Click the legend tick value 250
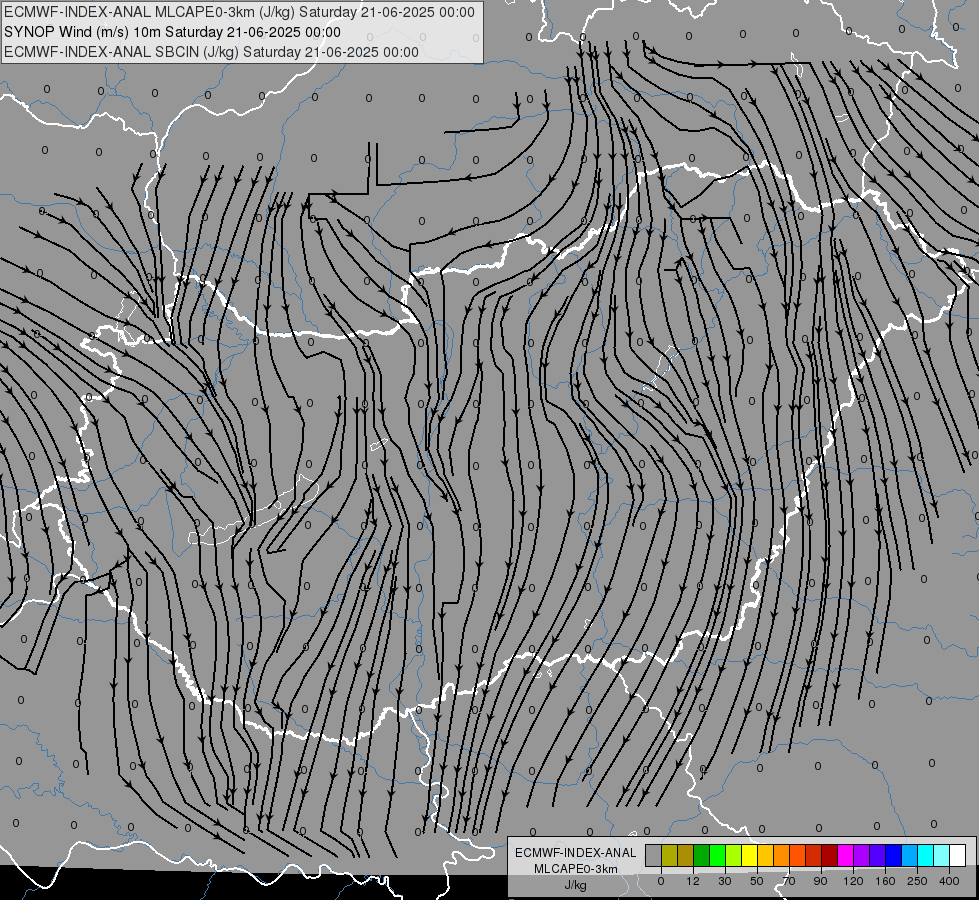979x900 pixels. pyautogui.click(x=917, y=881)
